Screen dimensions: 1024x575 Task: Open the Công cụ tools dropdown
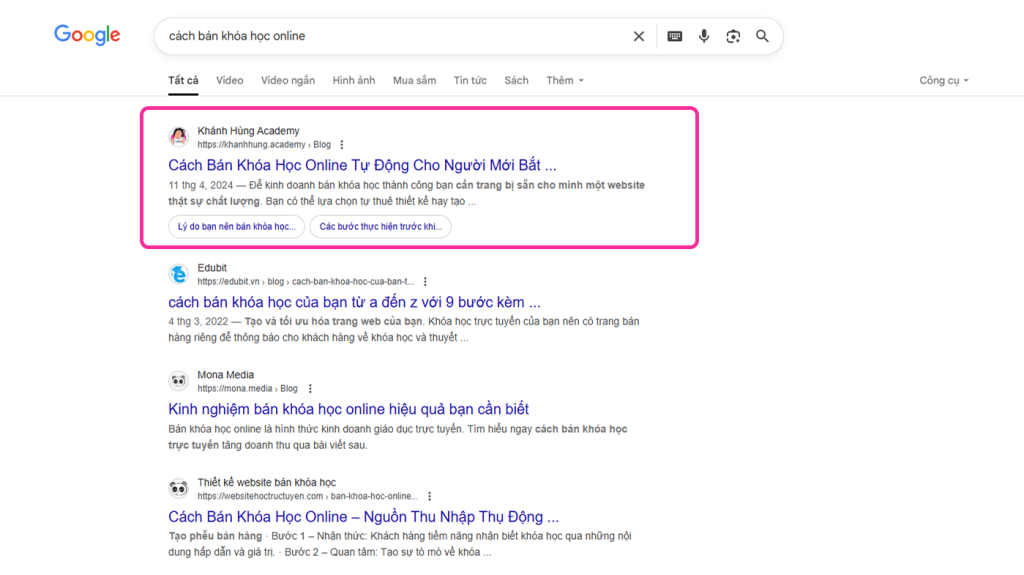[x=944, y=80]
